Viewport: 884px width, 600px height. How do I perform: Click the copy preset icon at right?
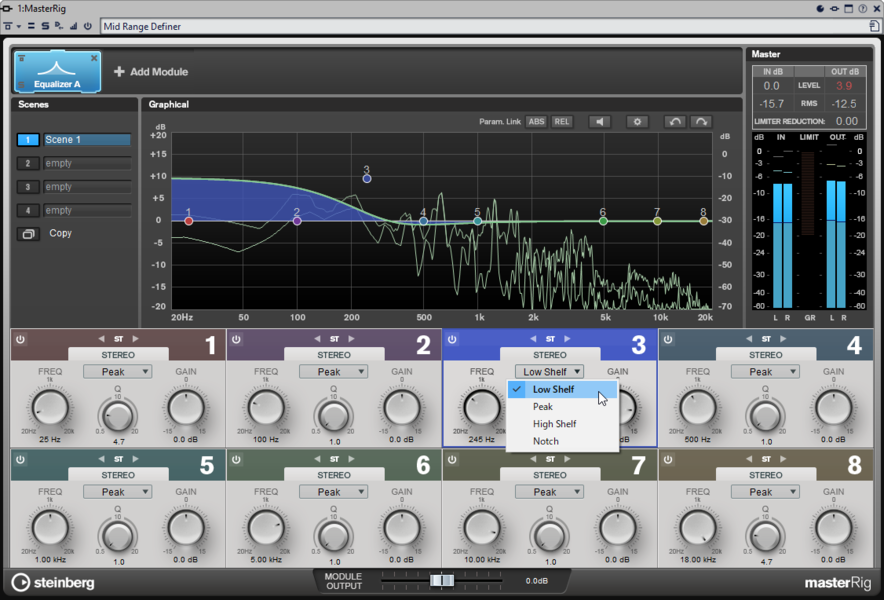(874, 26)
